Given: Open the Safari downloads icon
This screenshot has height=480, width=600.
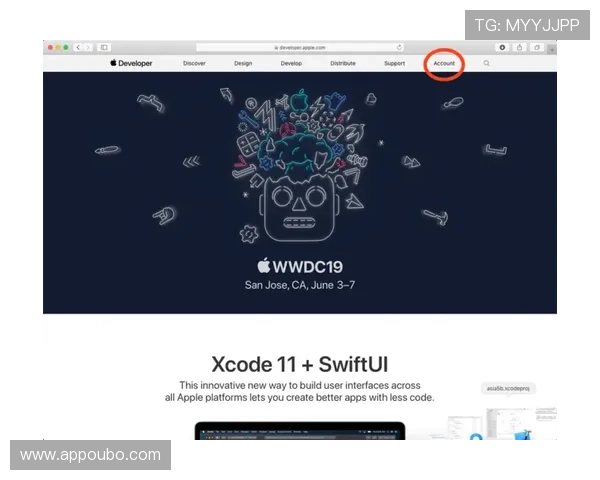Looking at the screenshot, I should point(503,47).
